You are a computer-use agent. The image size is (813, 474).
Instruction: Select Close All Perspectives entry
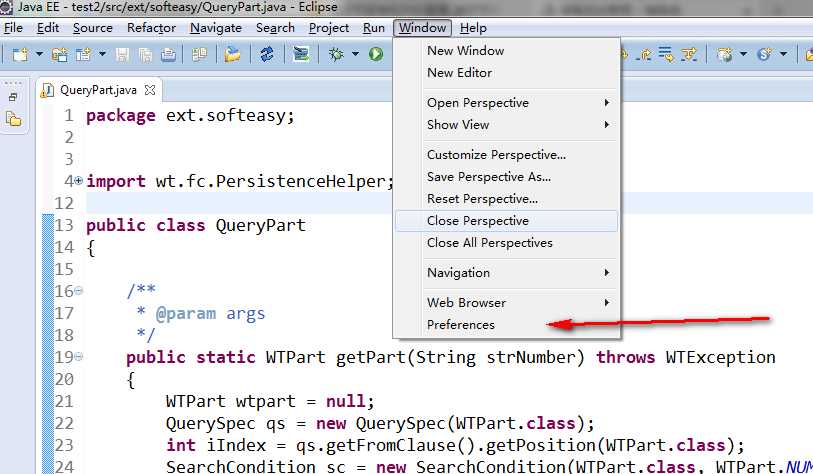coord(507,243)
